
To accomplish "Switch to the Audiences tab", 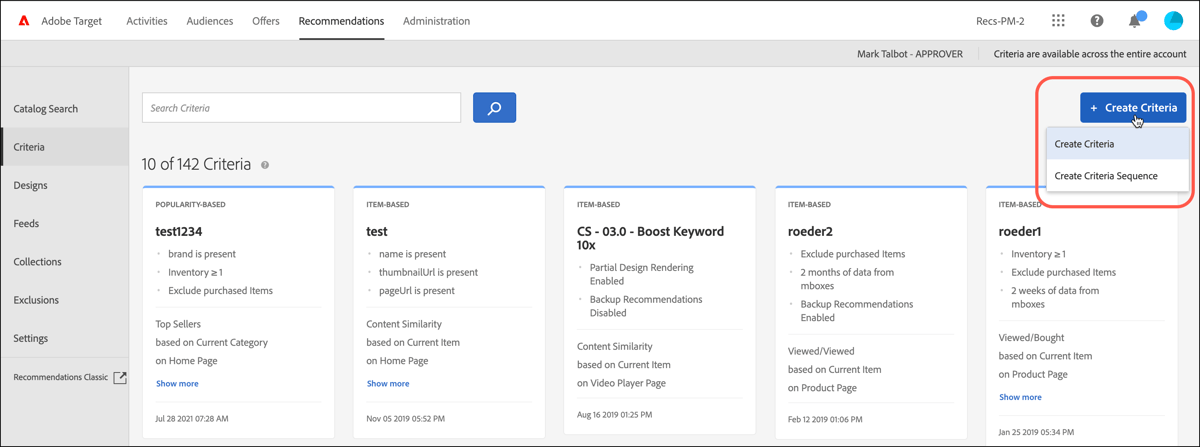I will pos(210,21).
